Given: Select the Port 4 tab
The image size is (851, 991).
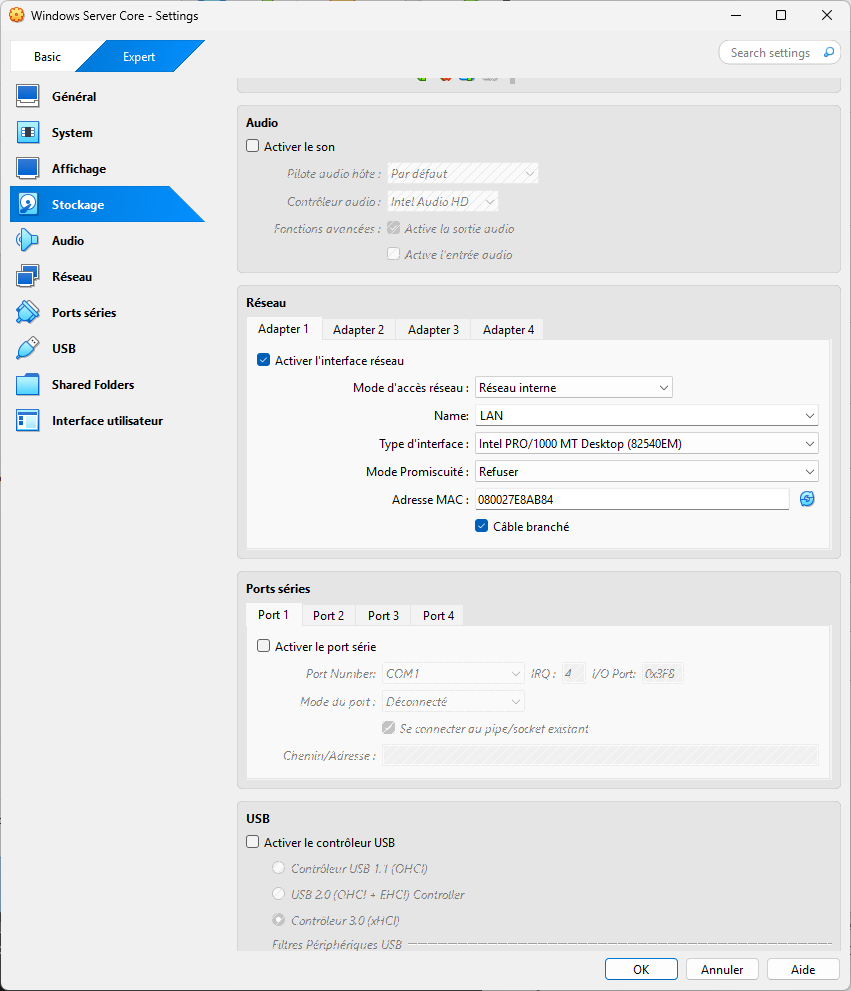Looking at the screenshot, I should pos(438,615).
